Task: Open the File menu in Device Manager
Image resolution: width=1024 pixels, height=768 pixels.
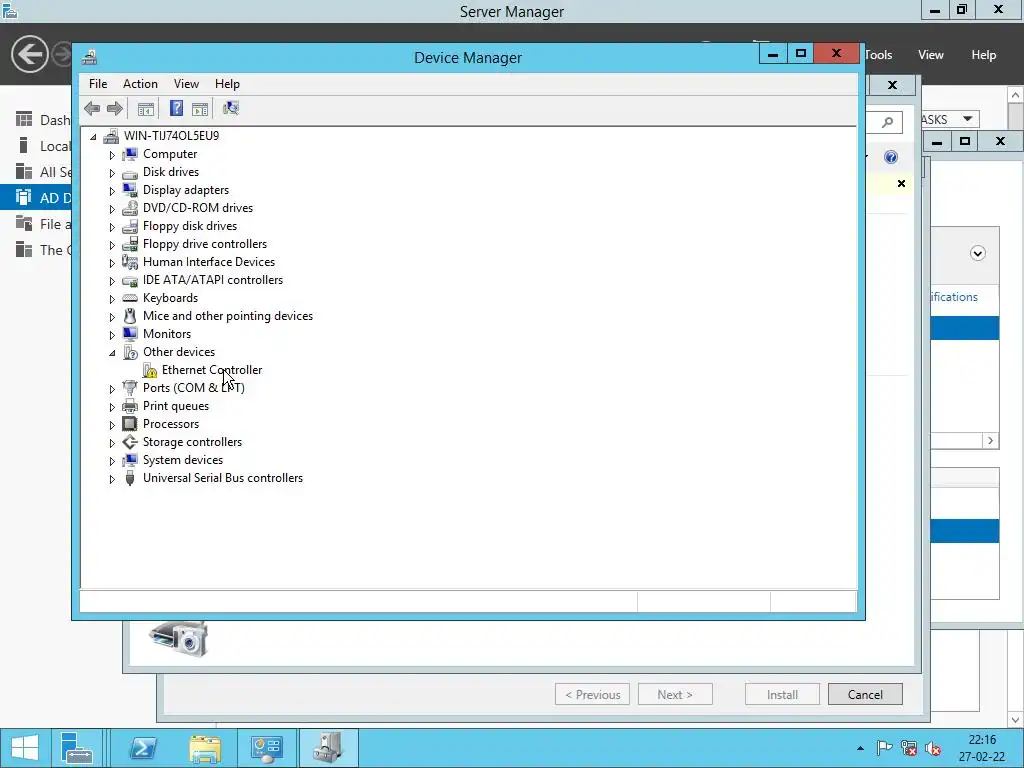Action: [x=98, y=84]
